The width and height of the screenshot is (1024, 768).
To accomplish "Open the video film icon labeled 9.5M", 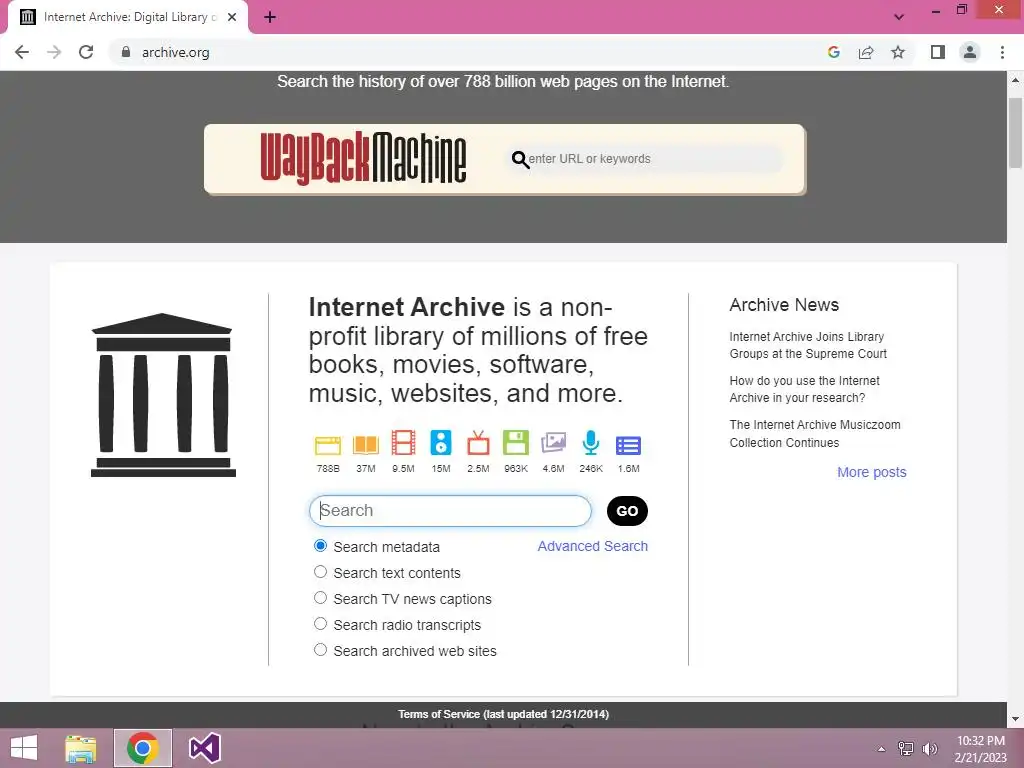I will coord(404,443).
